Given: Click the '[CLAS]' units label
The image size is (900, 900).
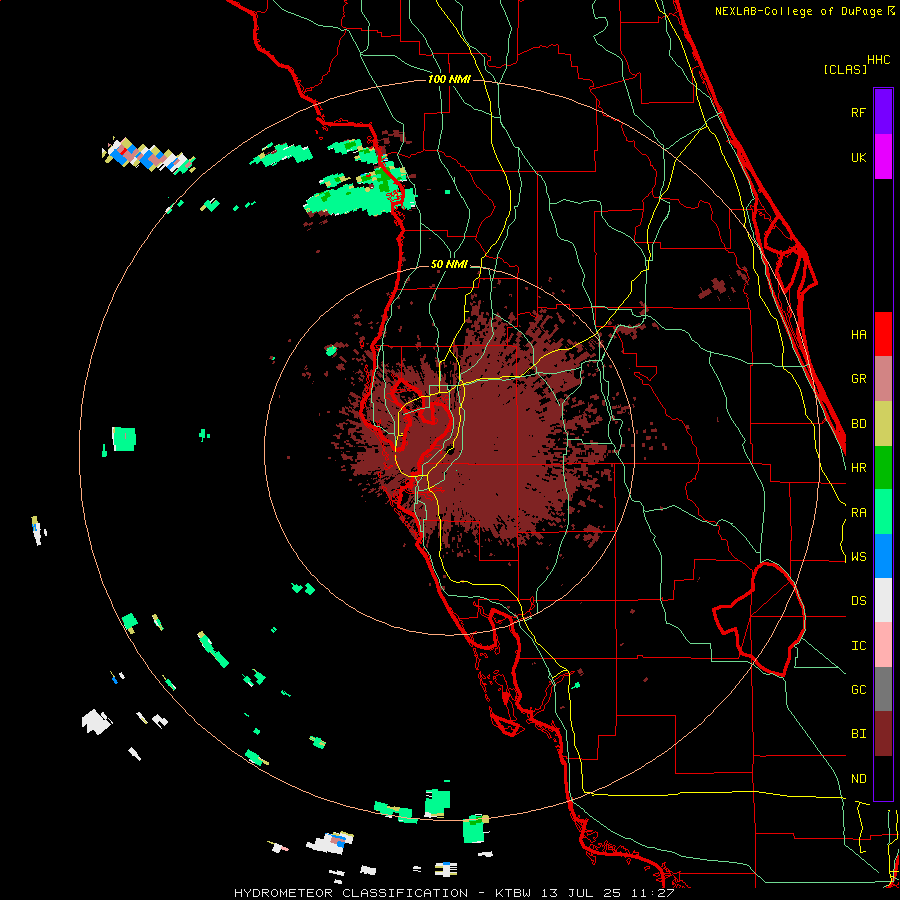Looking at the screenshot, I should pyautogui.click(x=845, y=69).
